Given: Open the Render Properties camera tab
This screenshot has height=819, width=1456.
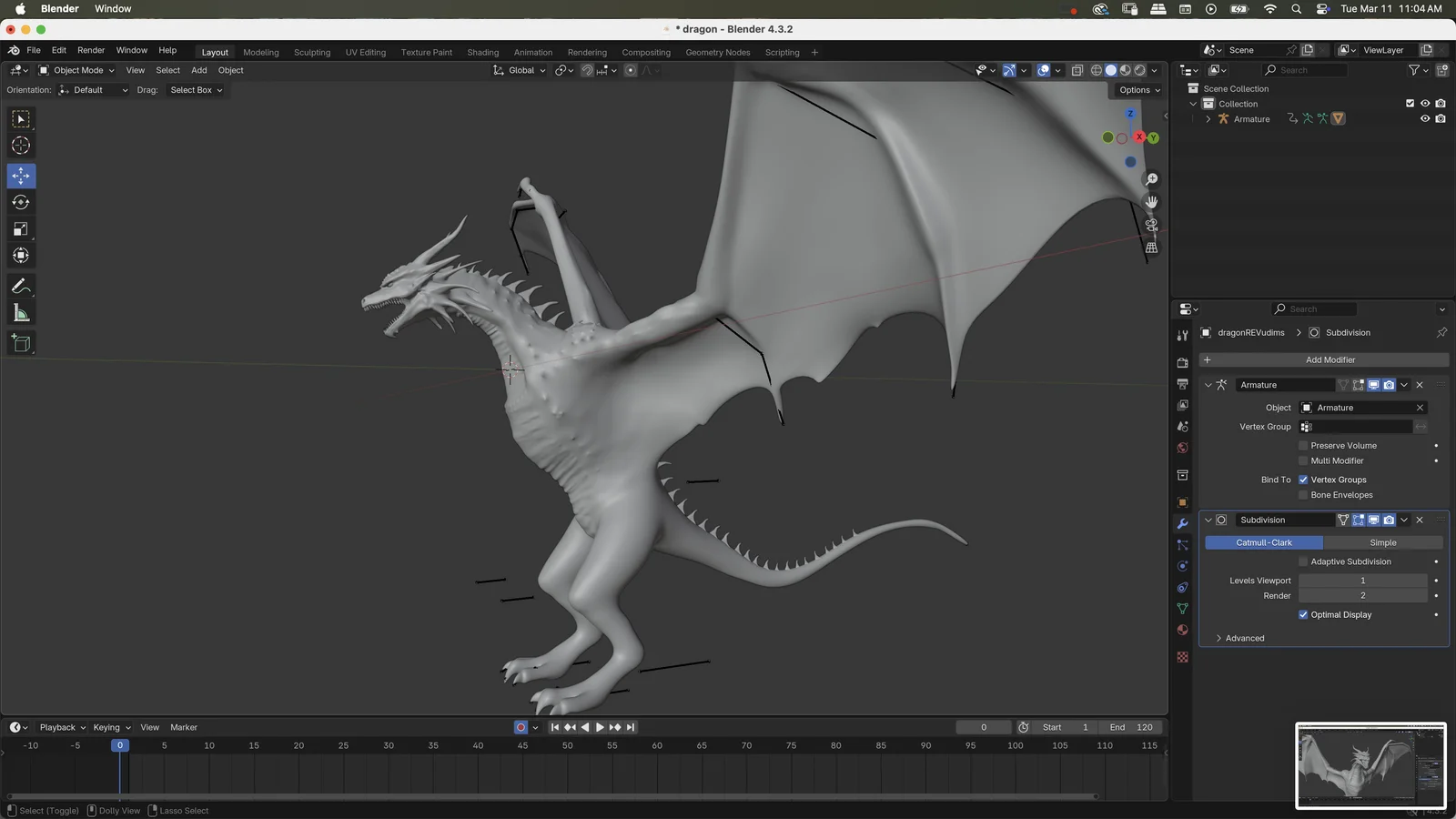Looking at the screenshot, I should pos(1182,361).
